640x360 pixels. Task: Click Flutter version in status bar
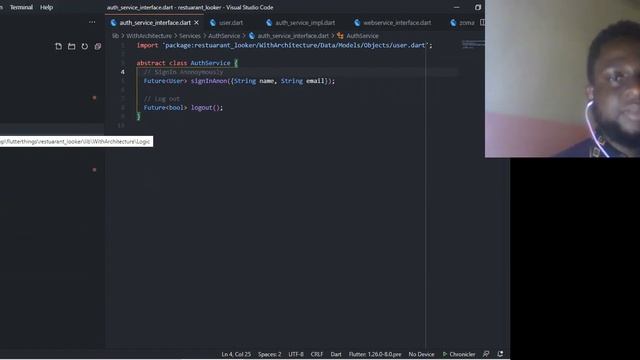tap(375, 354)
